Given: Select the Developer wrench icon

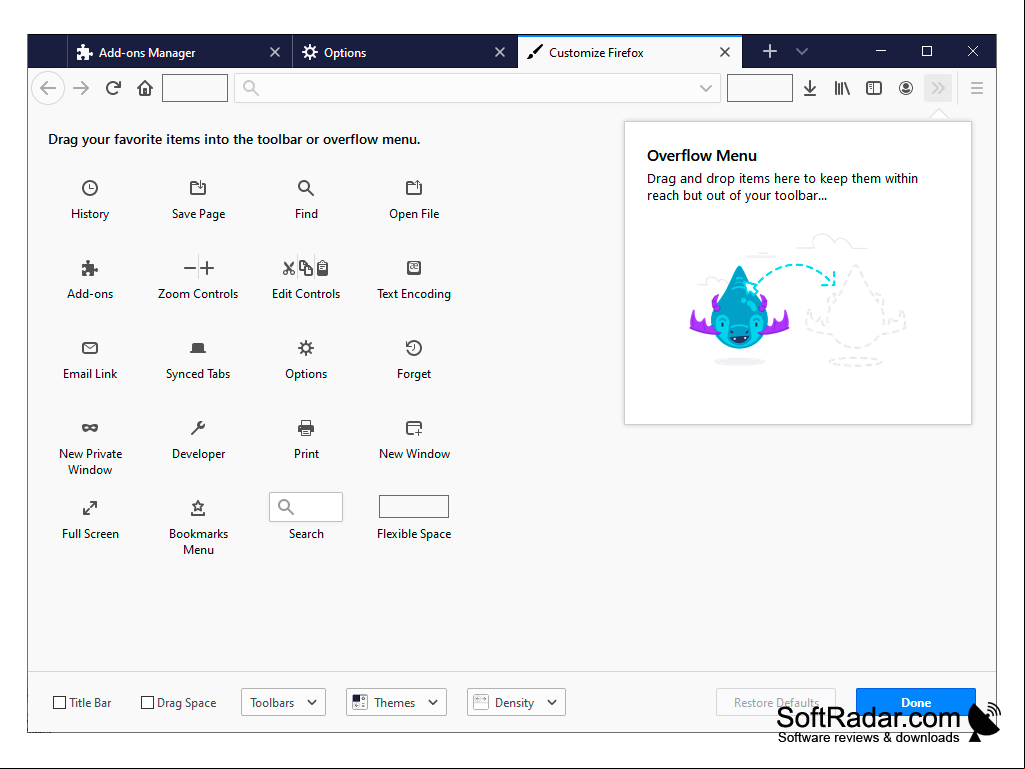Looking at the screenshot, I should click(198, 428).
